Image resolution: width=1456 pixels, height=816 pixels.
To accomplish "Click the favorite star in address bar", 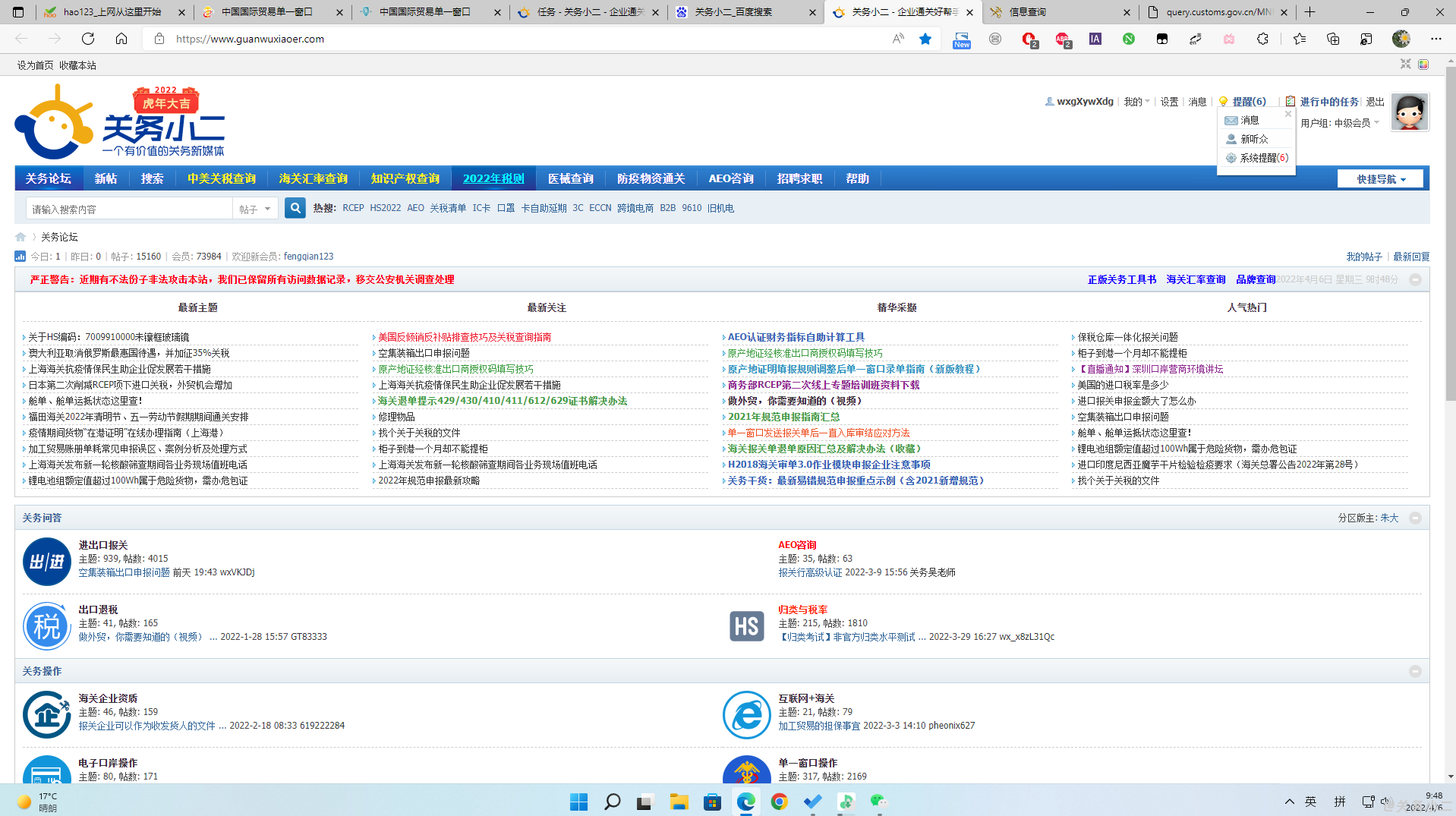I will [925, 39].
